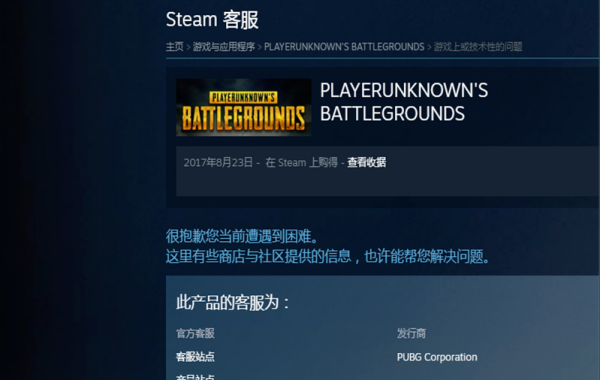Click 这里有些商店与社区提供的信息 help text
The width and height of the screenshot is (600, 380).
pyautogui.click(x=258, y=256)
